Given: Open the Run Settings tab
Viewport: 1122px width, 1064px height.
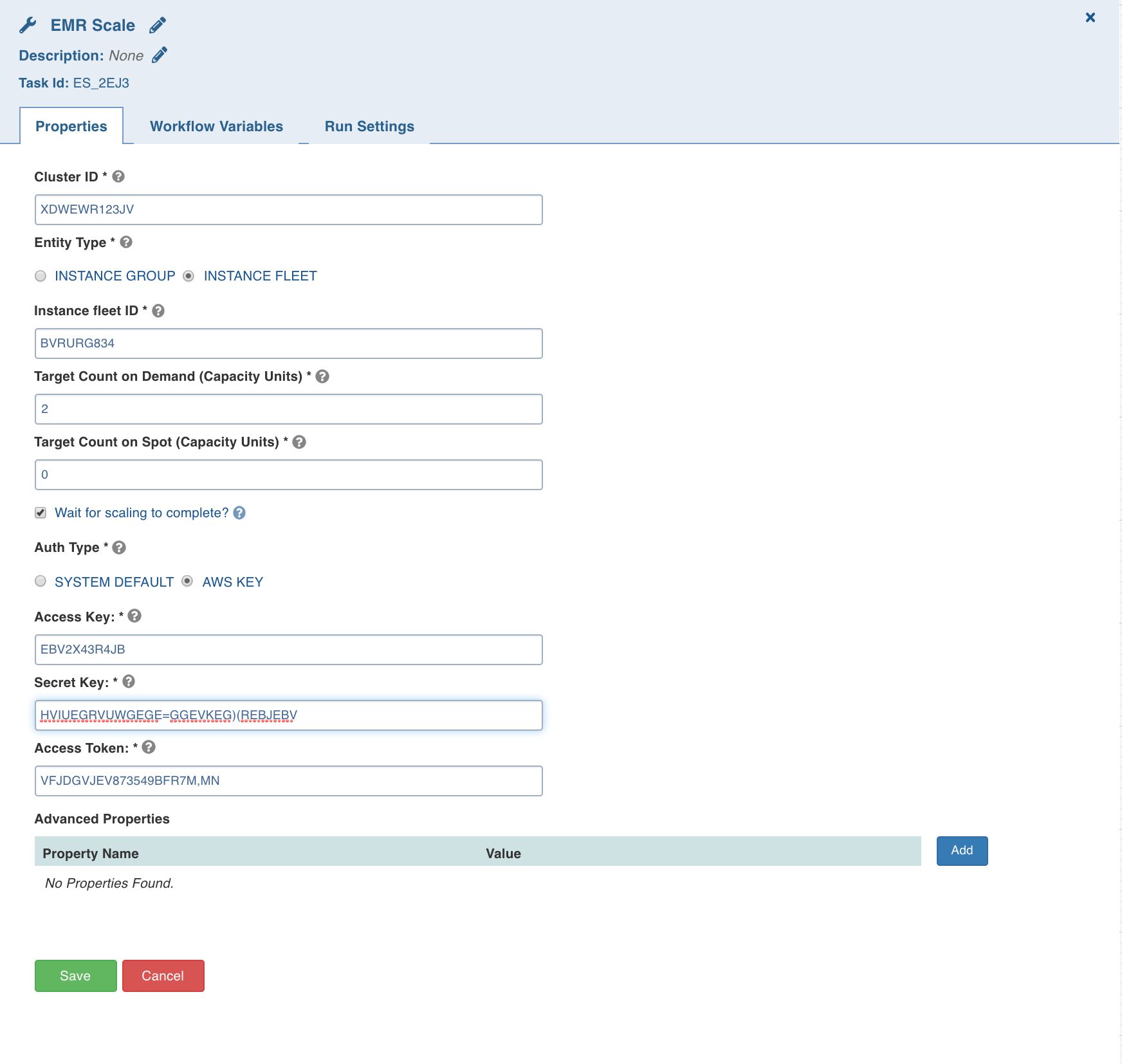Looking at the screenshot, I should pos(369,126).
